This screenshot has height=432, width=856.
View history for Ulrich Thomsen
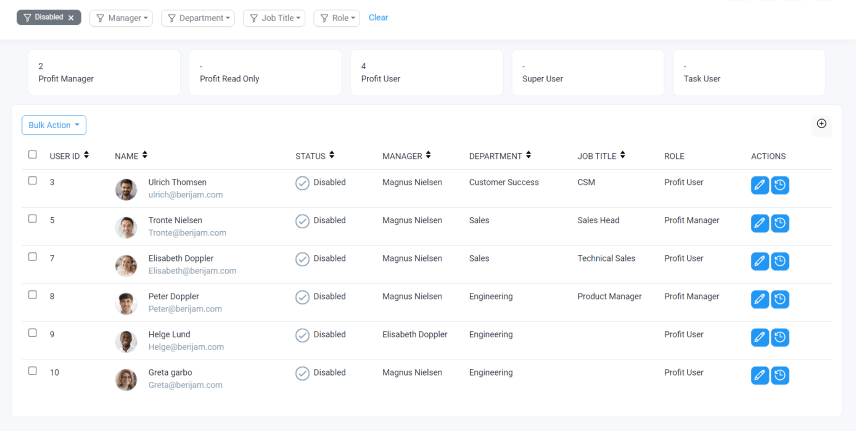[780, 186]
